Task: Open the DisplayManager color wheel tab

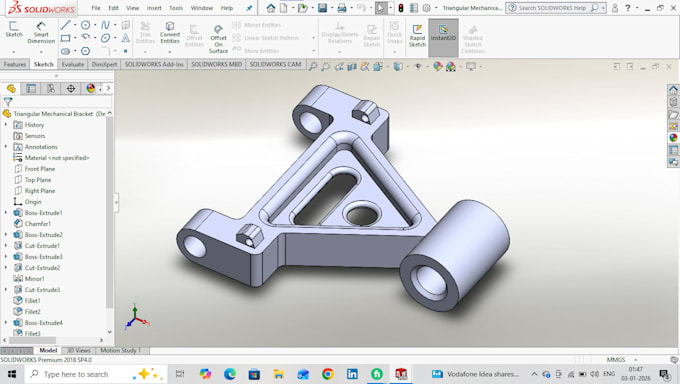Action: coord(91,89)
